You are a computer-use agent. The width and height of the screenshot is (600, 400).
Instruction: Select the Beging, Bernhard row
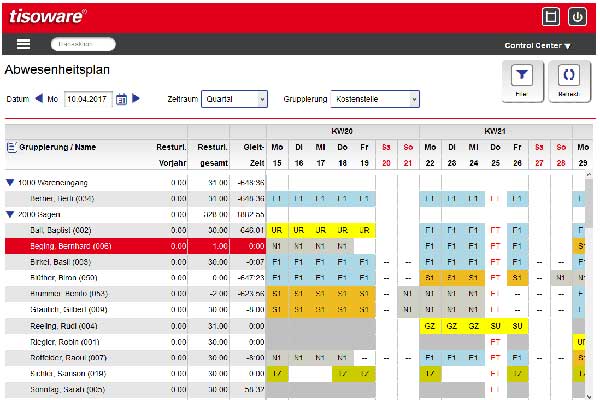70,245
